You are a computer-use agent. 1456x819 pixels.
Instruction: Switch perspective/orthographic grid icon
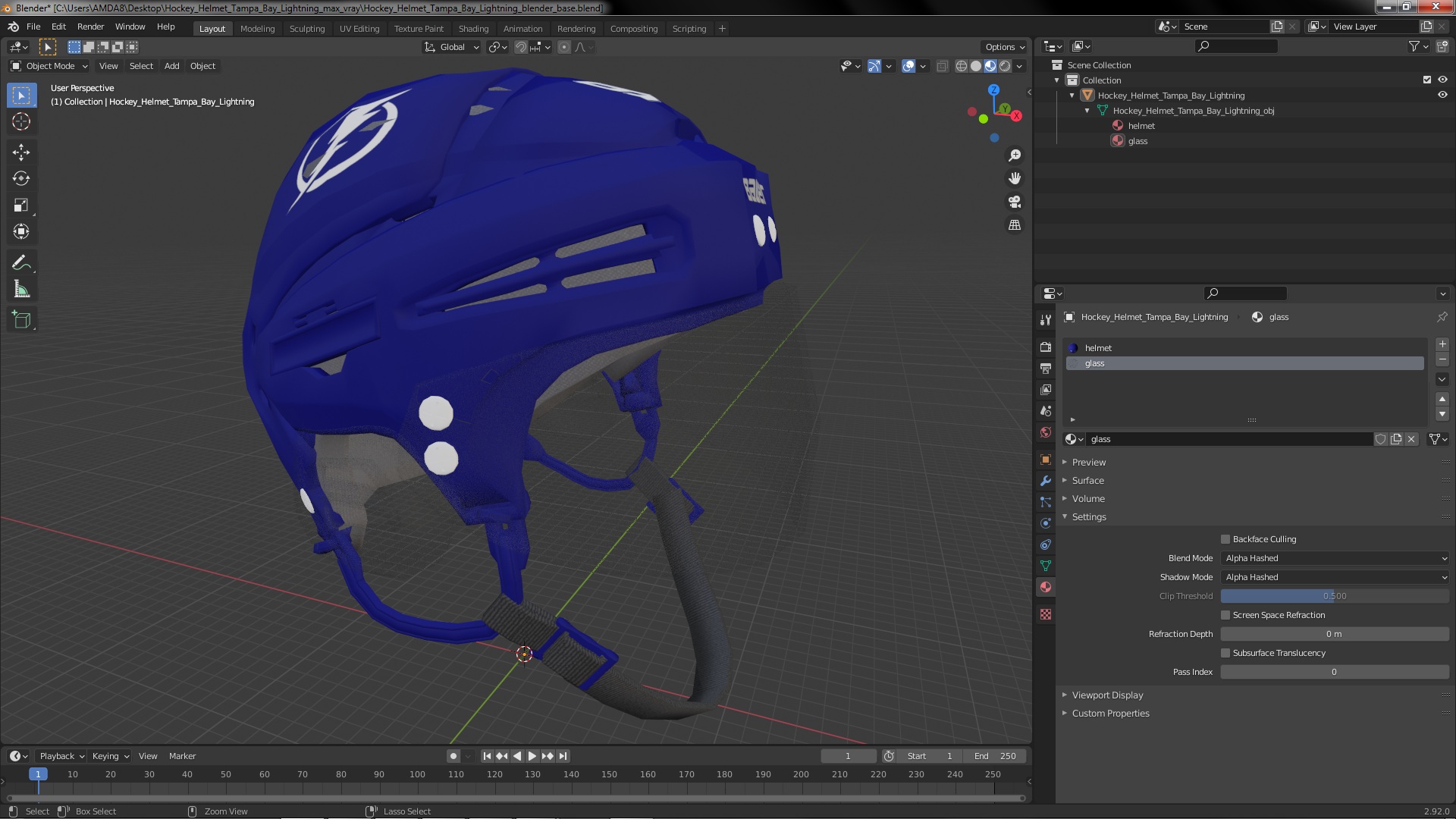coord(1015,225)
